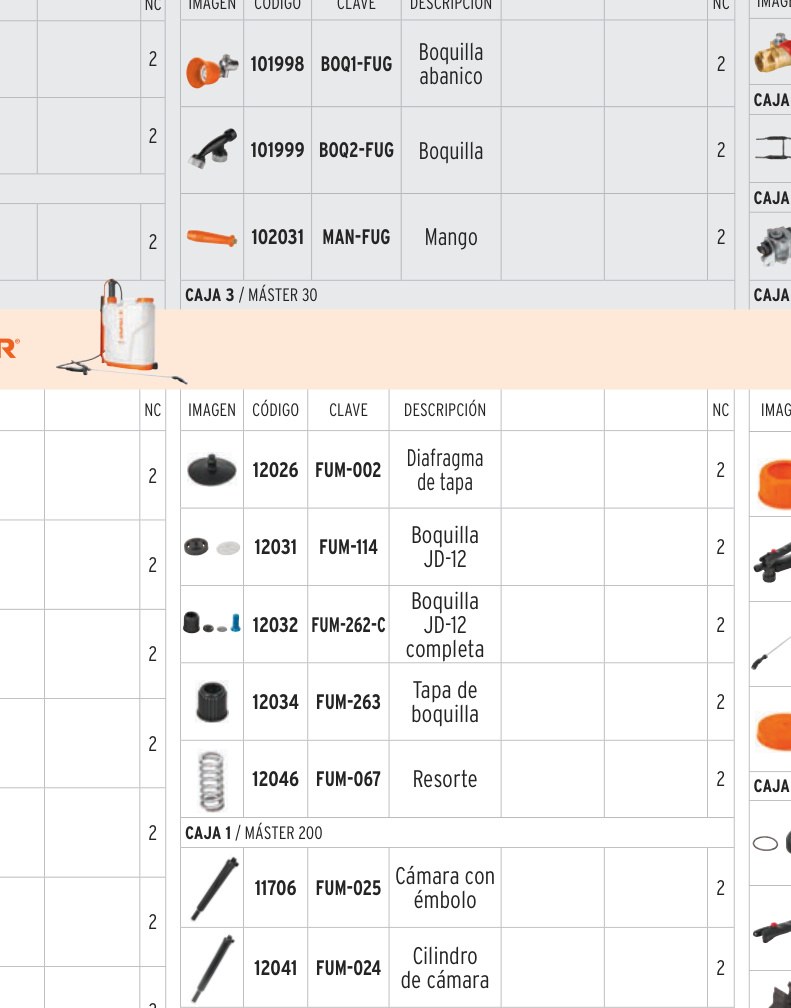The image size is (791, 1008).
Task: Click the backpack sprayer product image
Action: 122,332
